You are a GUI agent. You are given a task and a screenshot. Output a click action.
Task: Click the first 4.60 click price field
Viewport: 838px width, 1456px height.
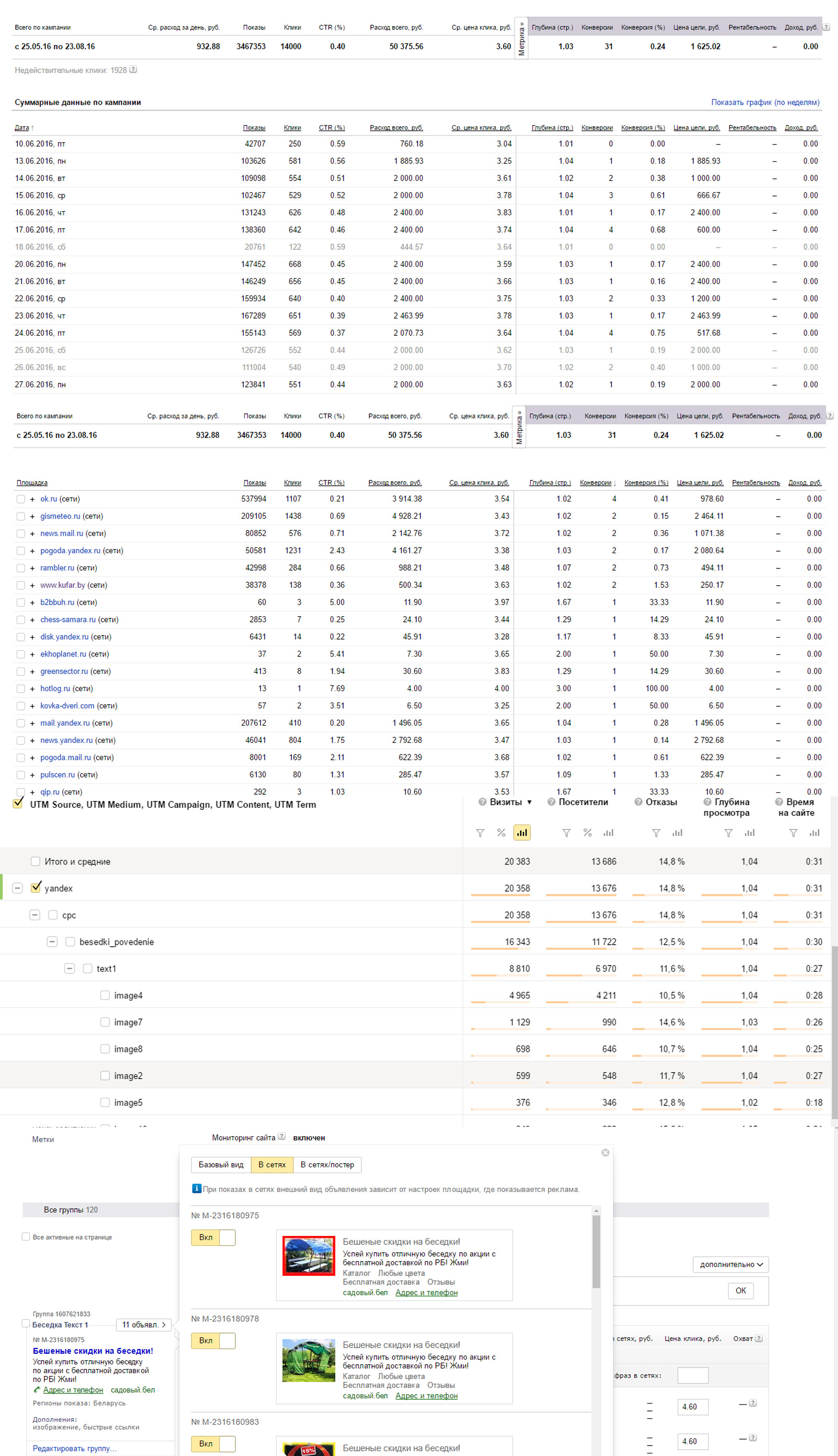[692, 1406]
